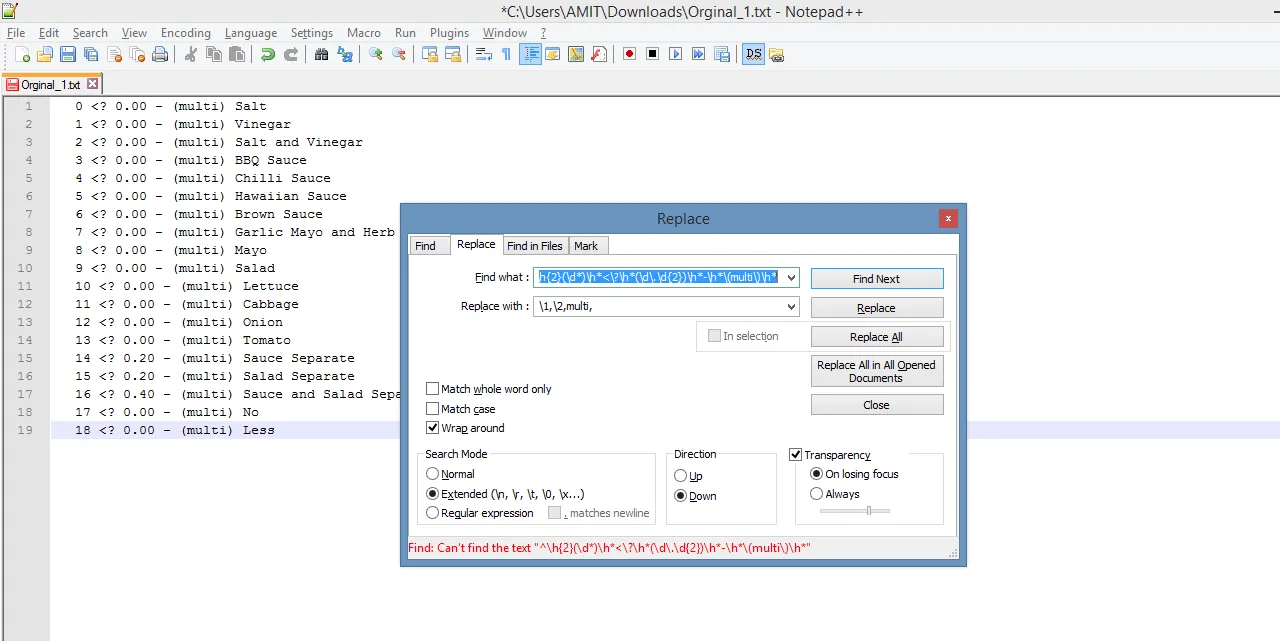
Task: Click the Macro Playback icon
Action: (675, 54)
